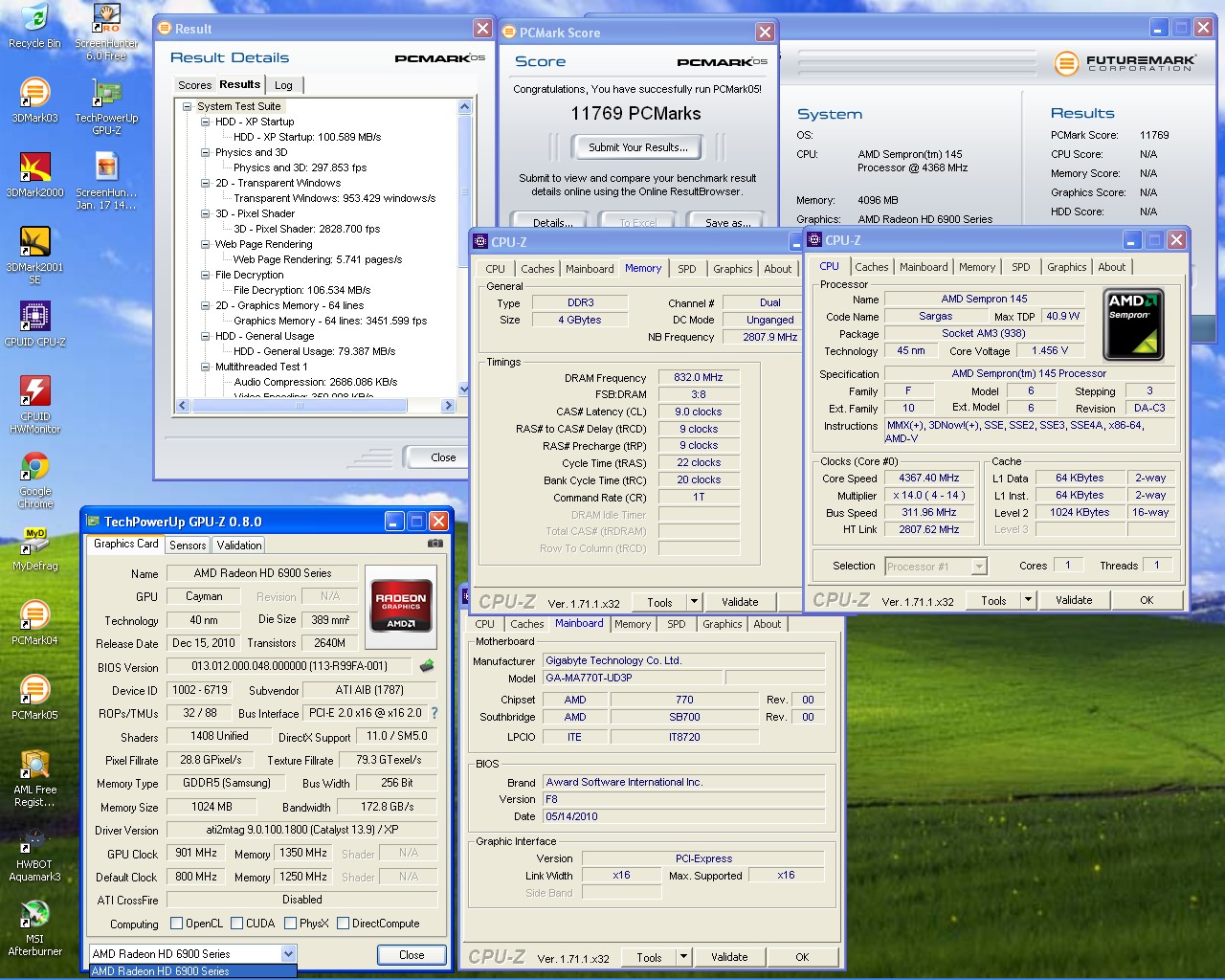This screenshot has width=1225, height=980.
Task: Open the Sensors tab in GPU-Z
Action: pos(188,545)
